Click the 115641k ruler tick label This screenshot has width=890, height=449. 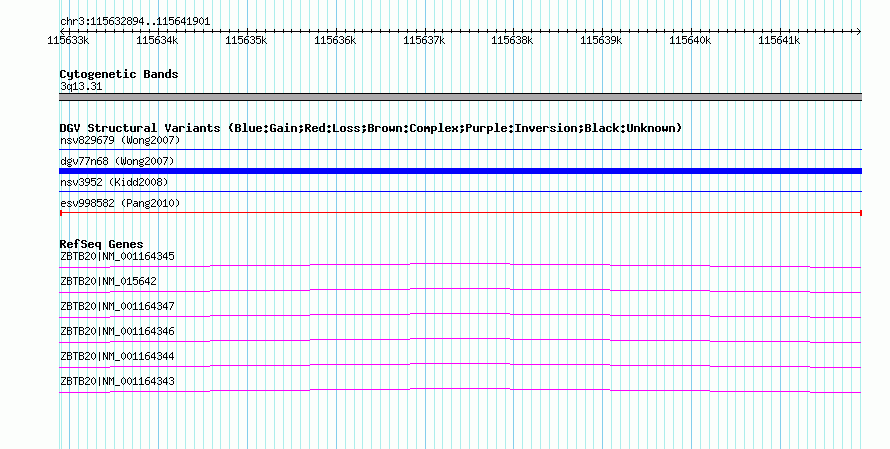point(779,40)
